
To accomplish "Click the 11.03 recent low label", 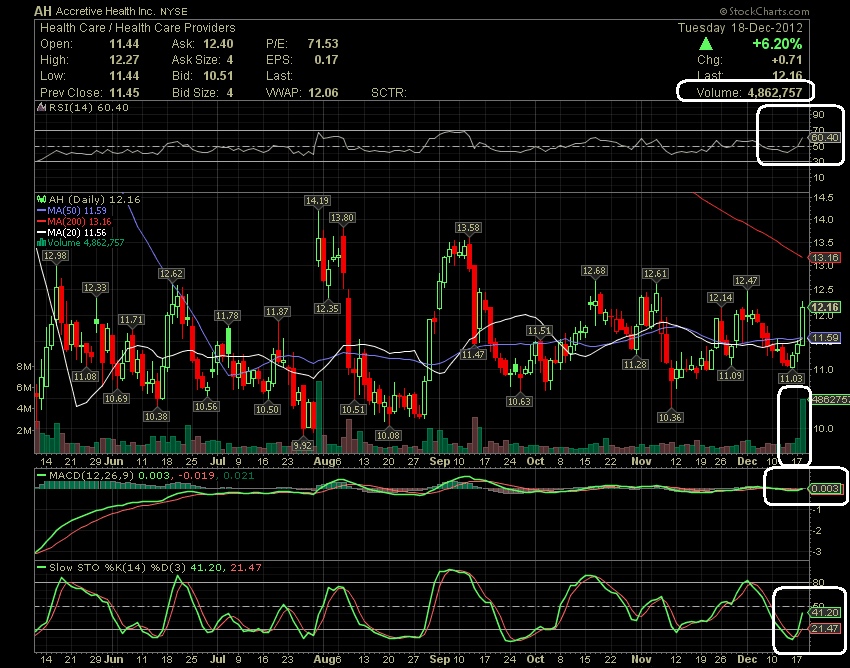I will point(791,378).
